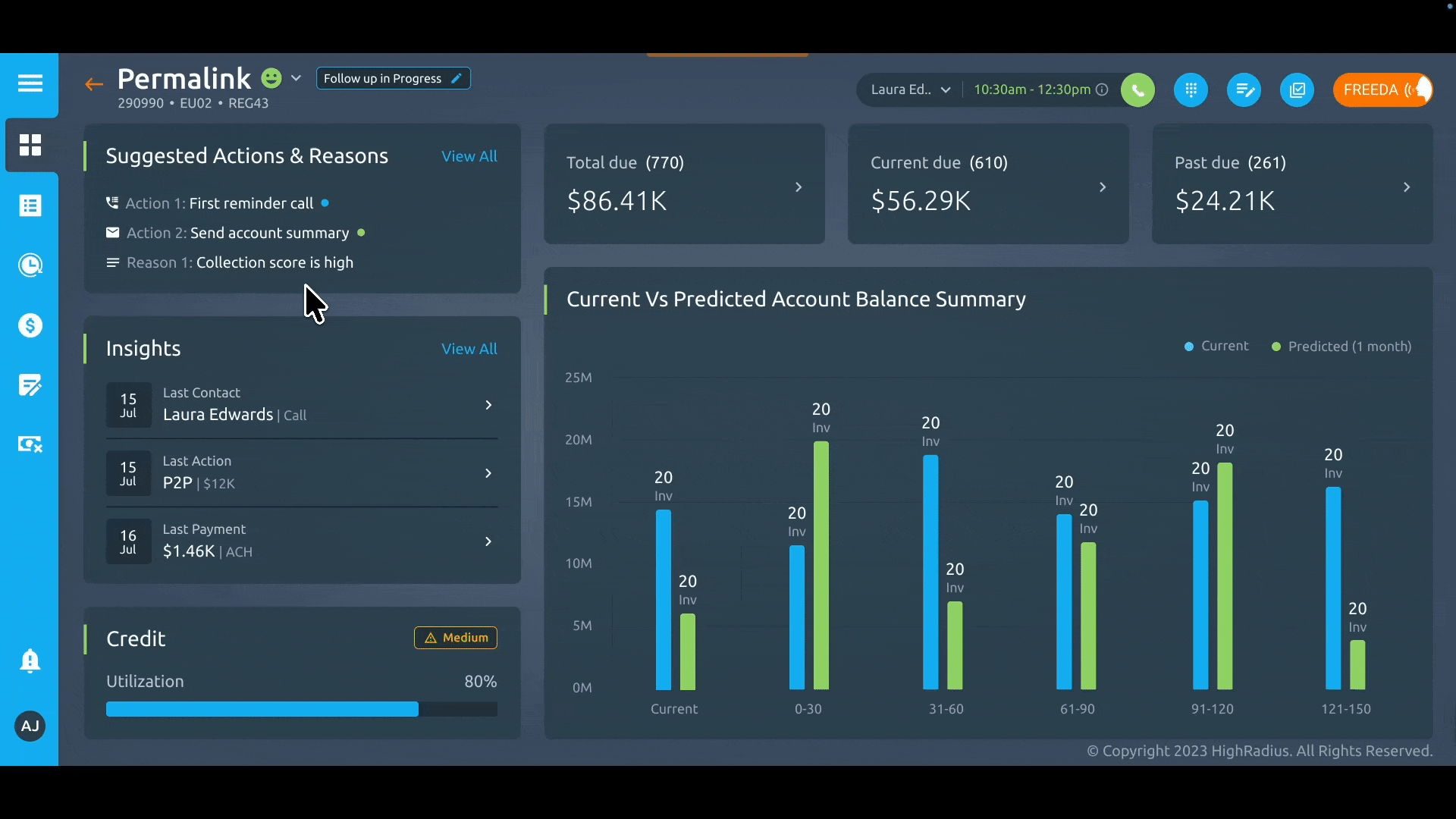Expand the Total due card arrow

point(799,187)
